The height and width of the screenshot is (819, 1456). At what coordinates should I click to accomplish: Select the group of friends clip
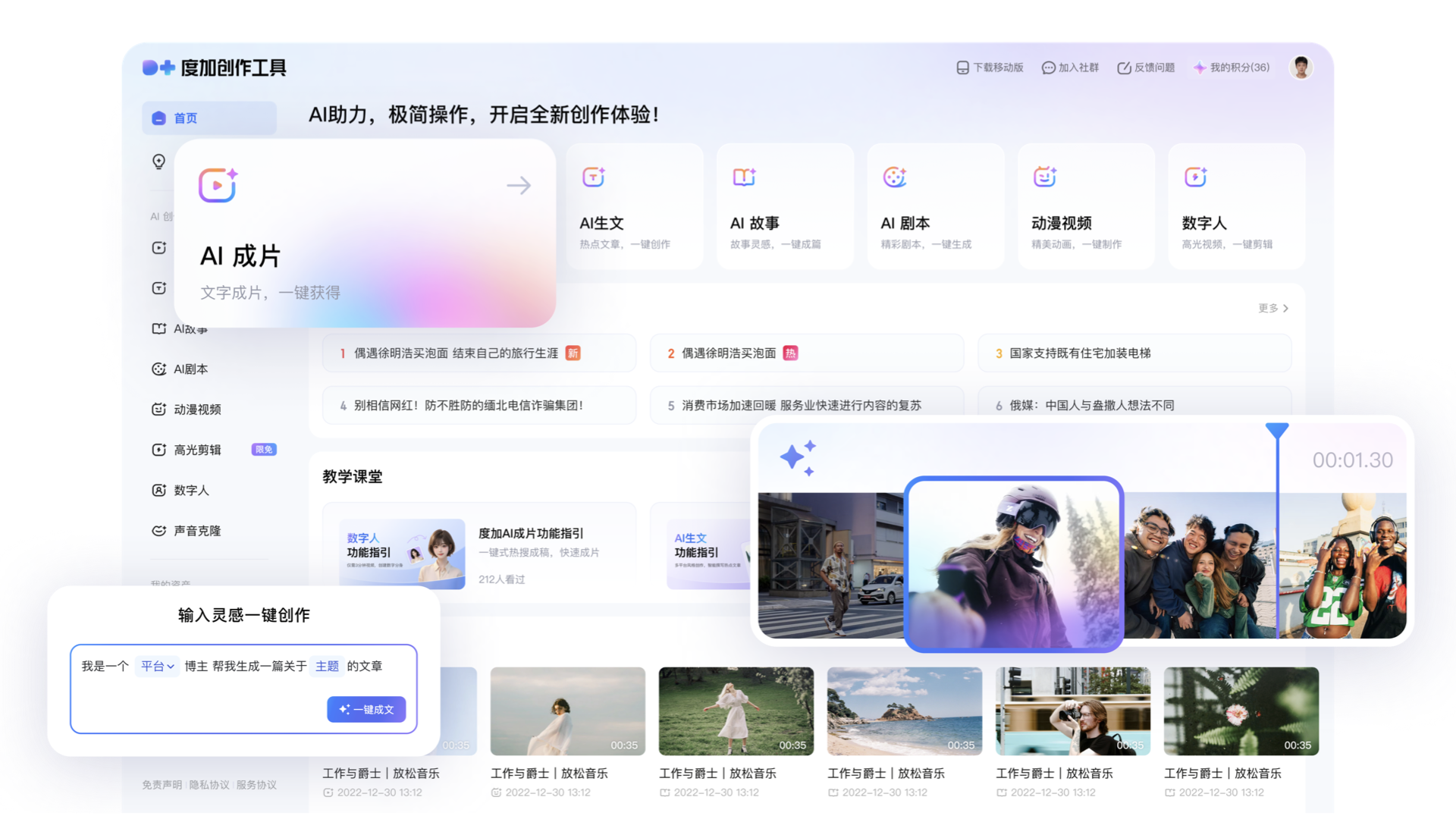click(x=1200, y=566)
